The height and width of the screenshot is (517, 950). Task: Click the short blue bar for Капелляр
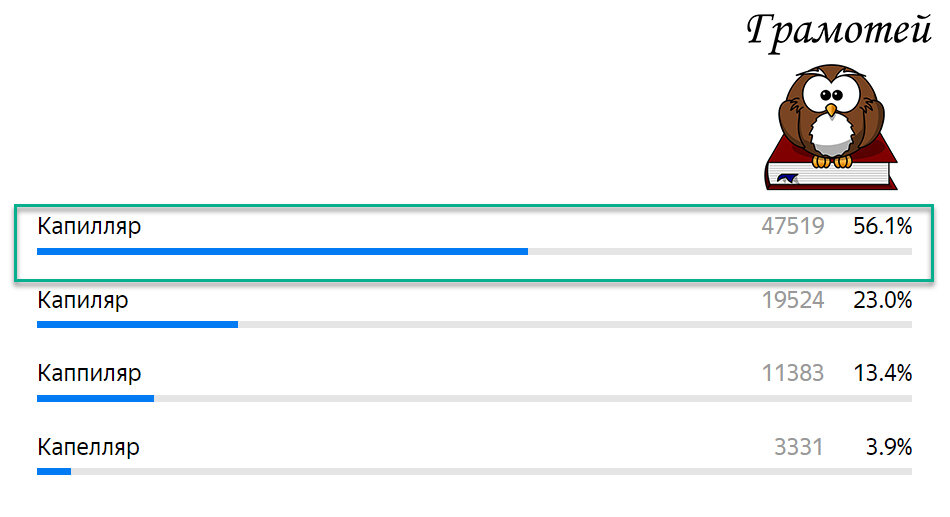coord(54,471)
